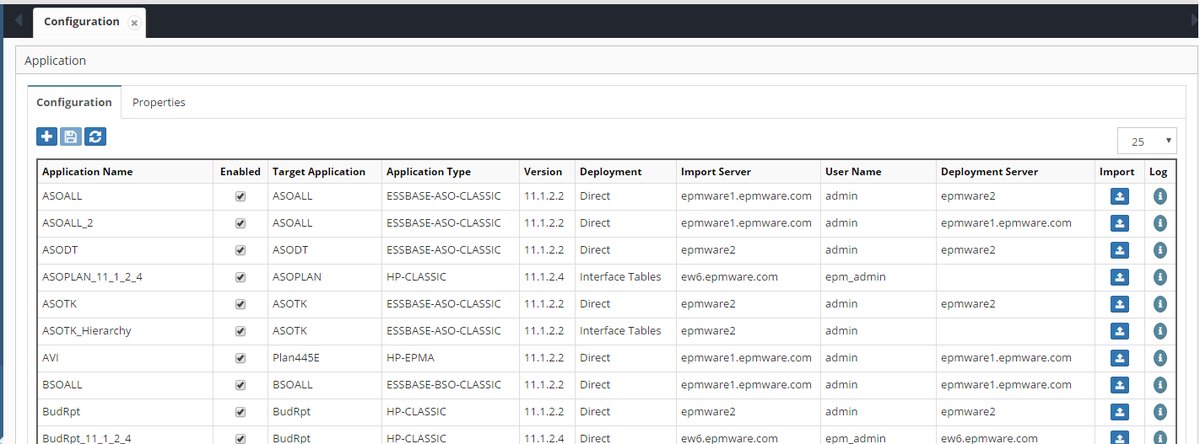Open Log info icon for AVI row

tap(1160, 359)
